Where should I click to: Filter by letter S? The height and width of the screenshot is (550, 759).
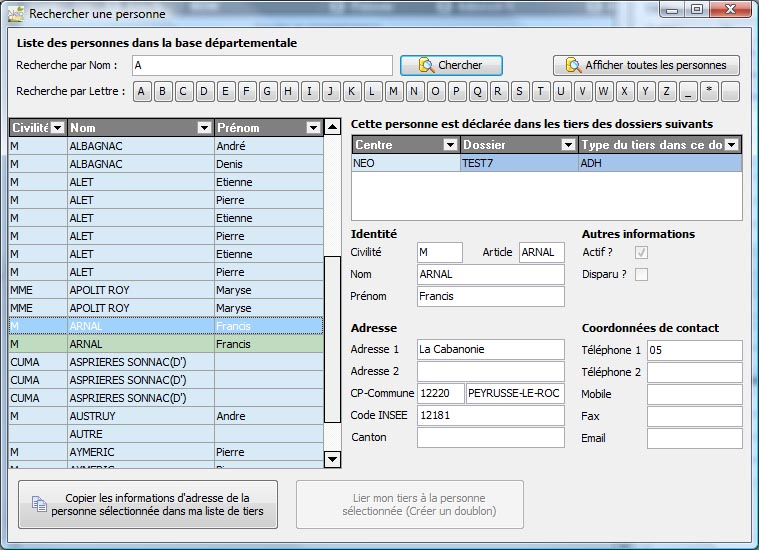click(519, 92)
